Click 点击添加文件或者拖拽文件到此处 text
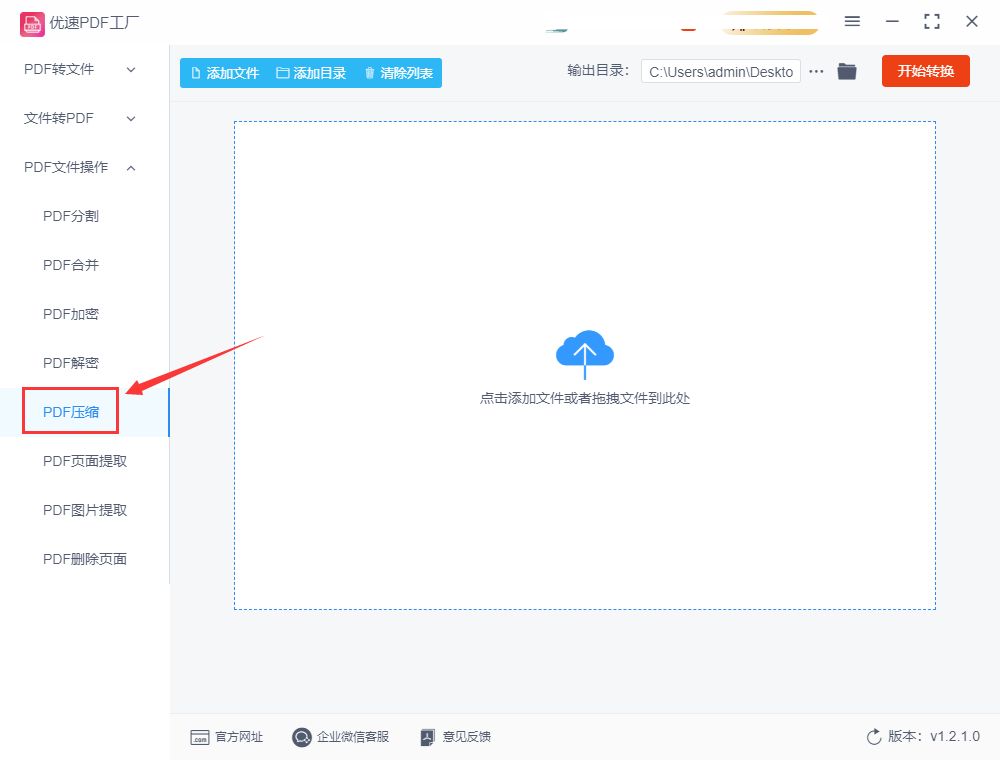This screenshot has height=760, width=1000. click(585, 398)
